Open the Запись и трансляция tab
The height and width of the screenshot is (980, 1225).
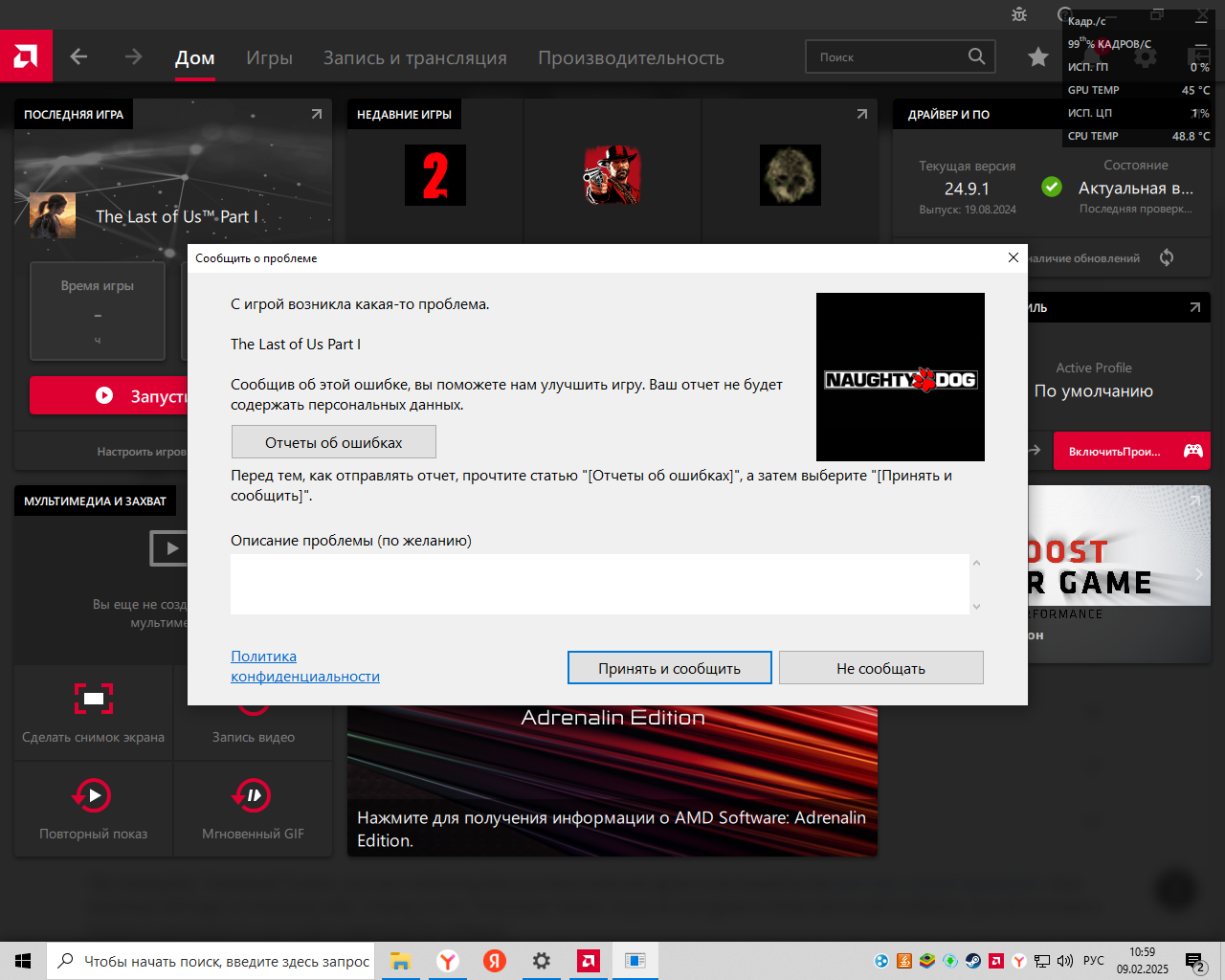415,57
